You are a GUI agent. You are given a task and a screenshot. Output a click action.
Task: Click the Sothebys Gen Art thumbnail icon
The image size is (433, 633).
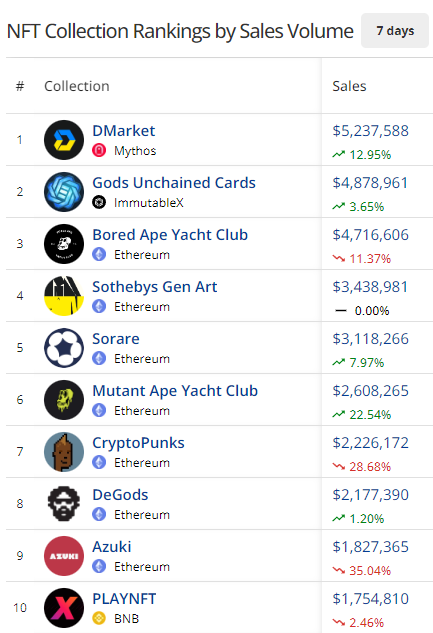pyautogui.click(x=64, y=296)
